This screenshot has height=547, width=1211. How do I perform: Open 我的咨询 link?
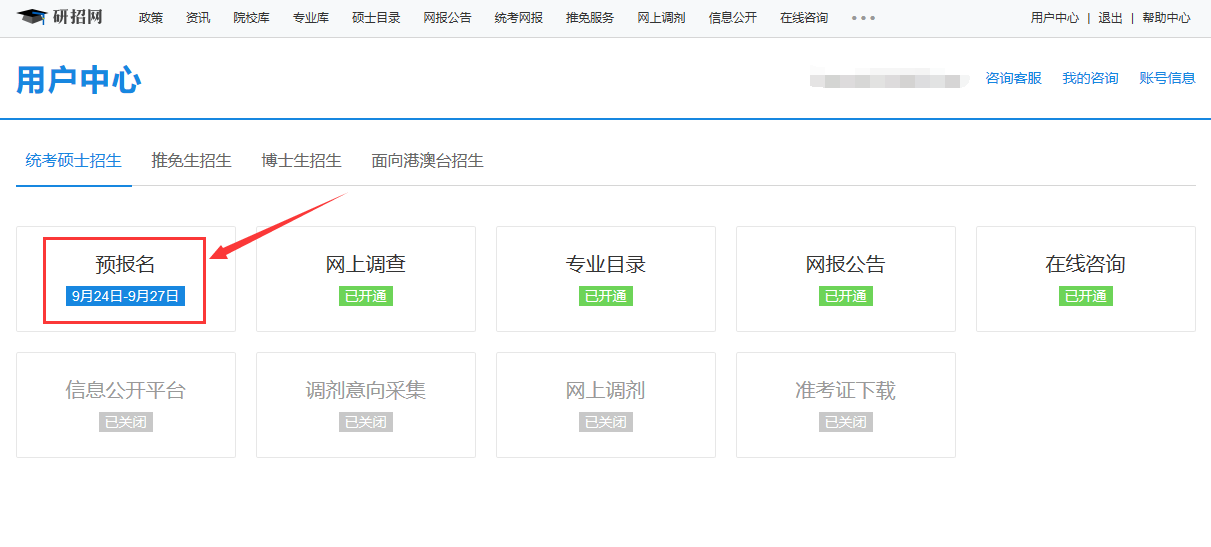pos(1090,78)
